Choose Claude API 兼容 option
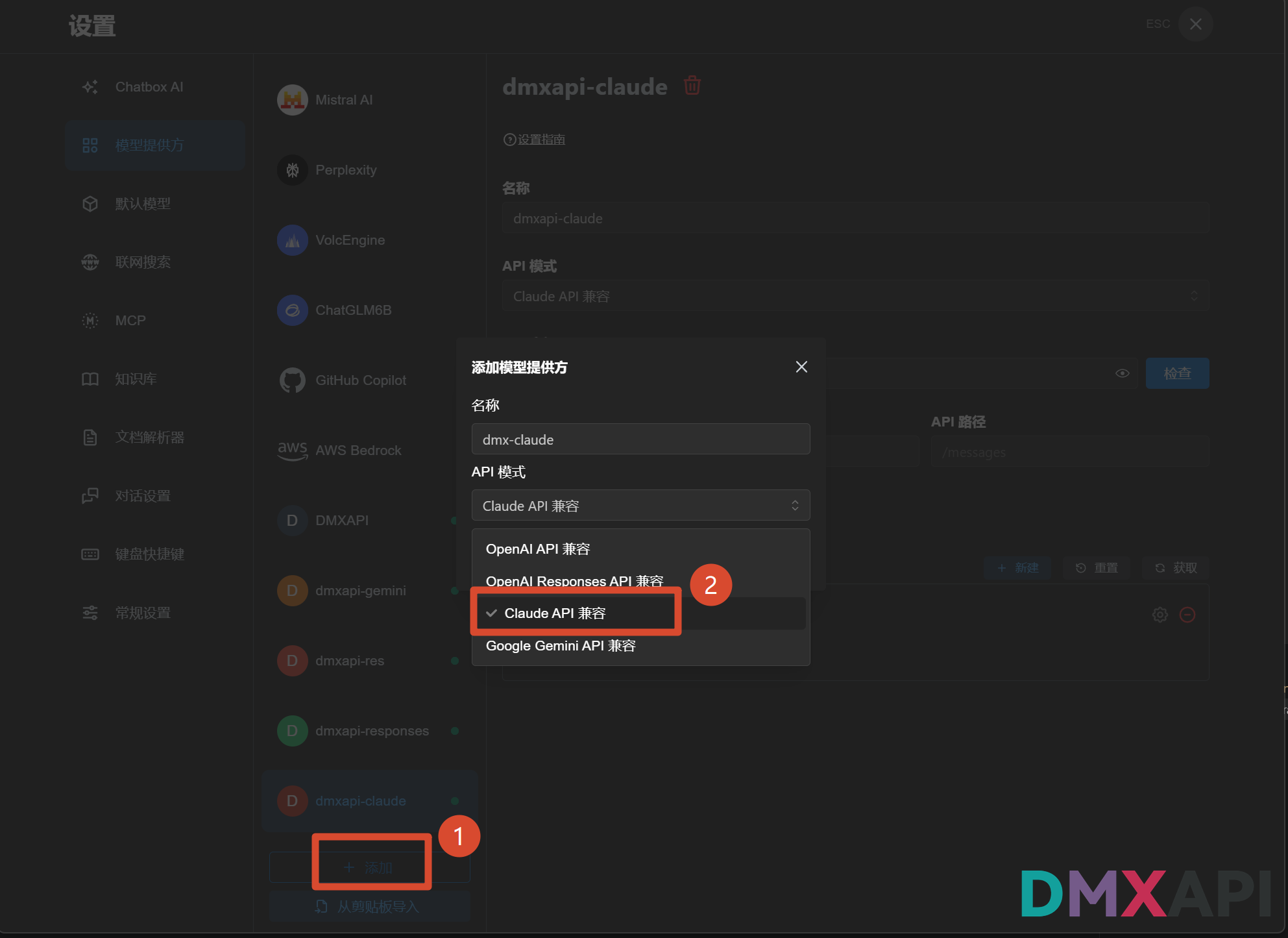The image size is (1288, 938). [x=640, y=613]
